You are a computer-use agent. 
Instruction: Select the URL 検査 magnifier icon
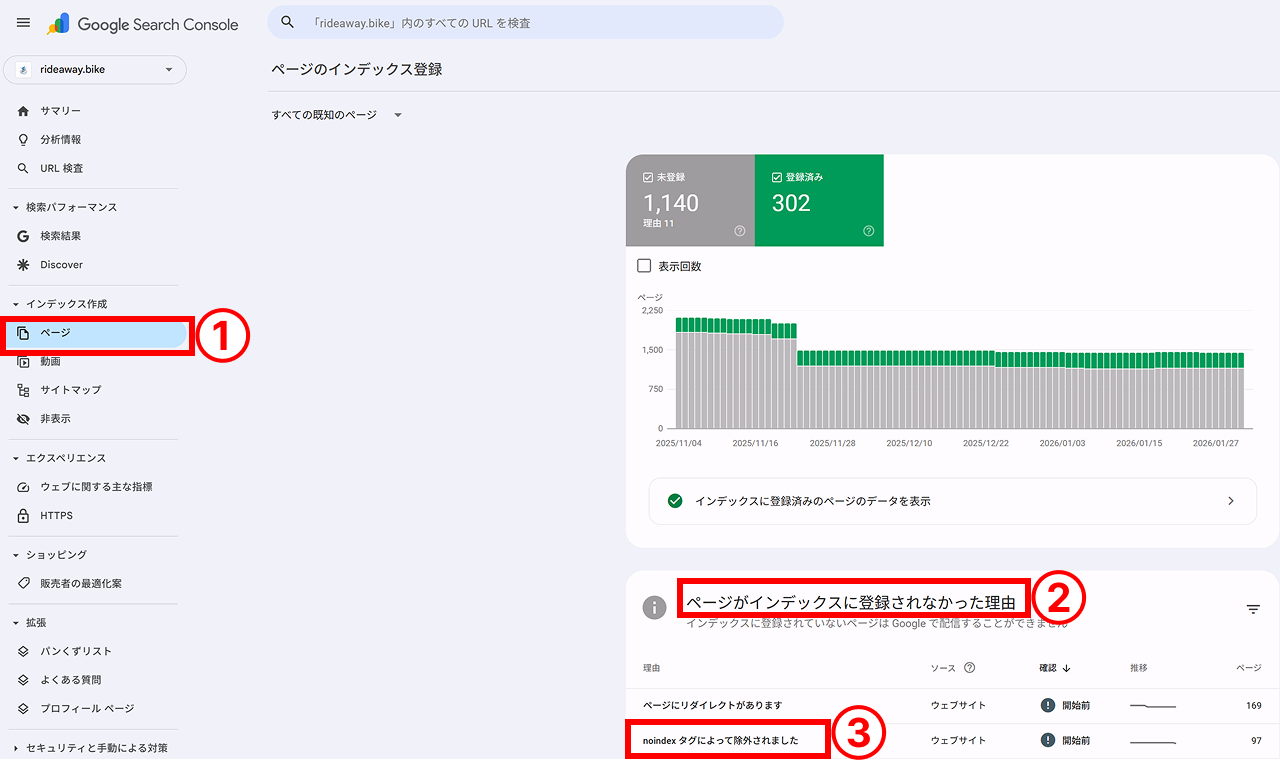tap(22, 168)
